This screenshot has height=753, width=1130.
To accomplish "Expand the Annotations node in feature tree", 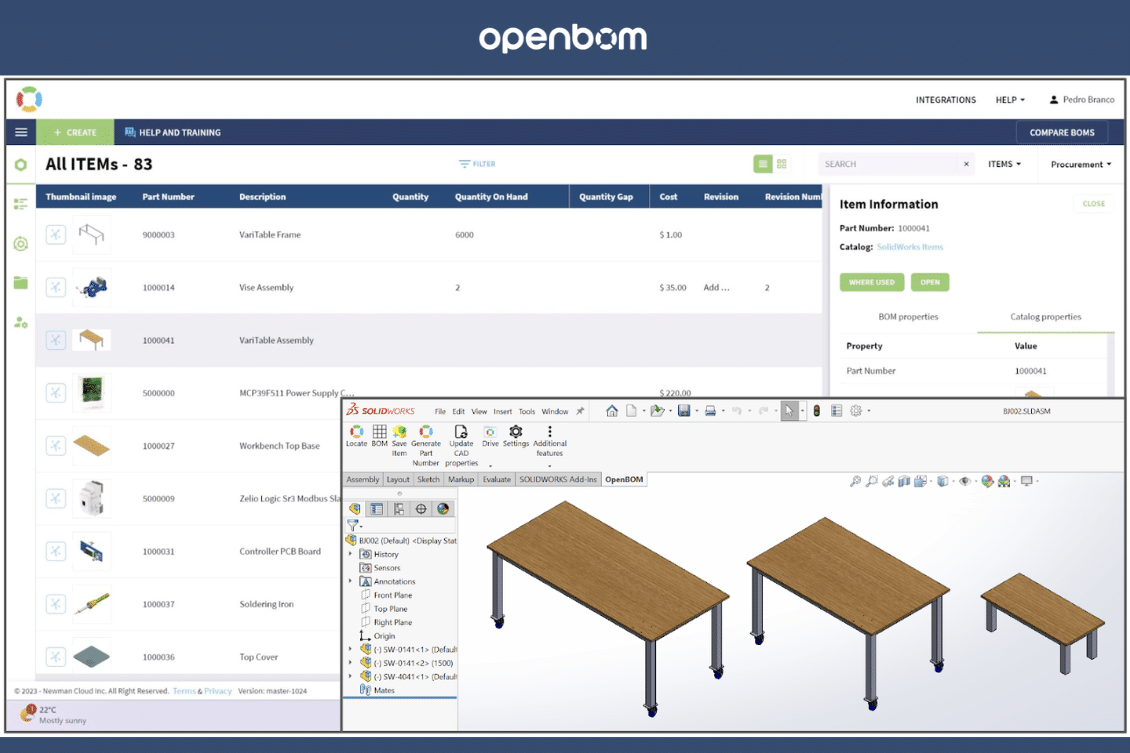I will [x=351, y=582].
